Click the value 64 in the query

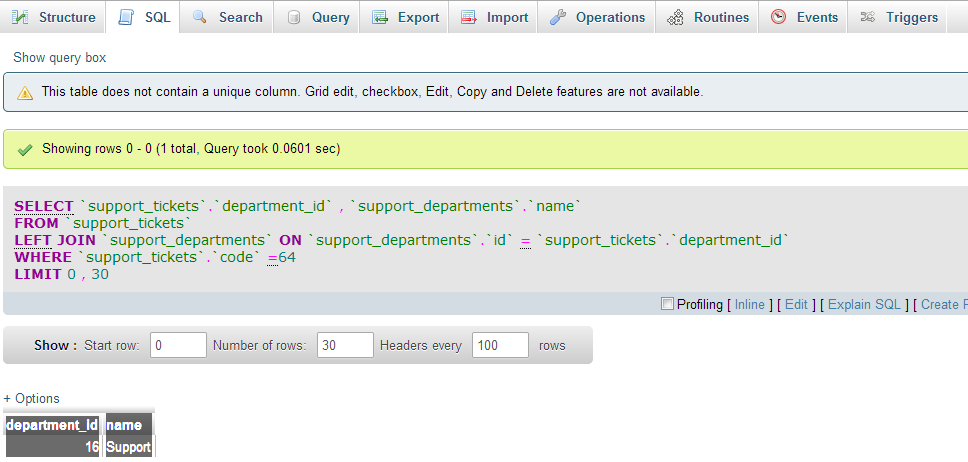click(x=287, y=257)
